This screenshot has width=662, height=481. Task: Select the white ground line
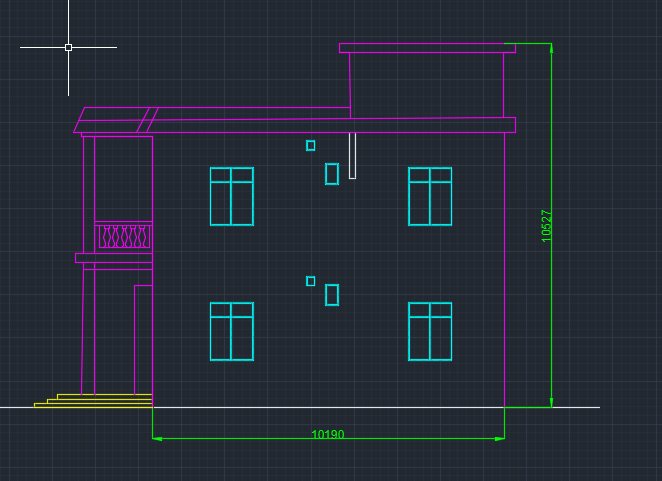point(300,408)
